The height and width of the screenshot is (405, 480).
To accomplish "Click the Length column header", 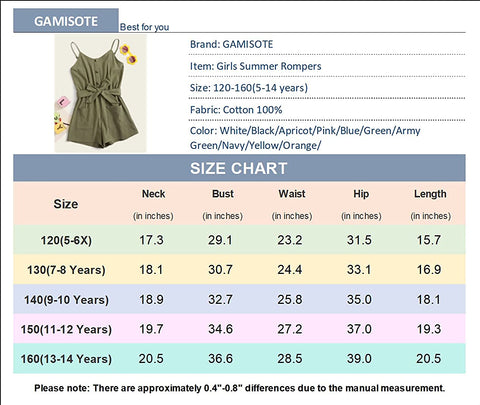I will pyautogui.click(x=430, y=194).
